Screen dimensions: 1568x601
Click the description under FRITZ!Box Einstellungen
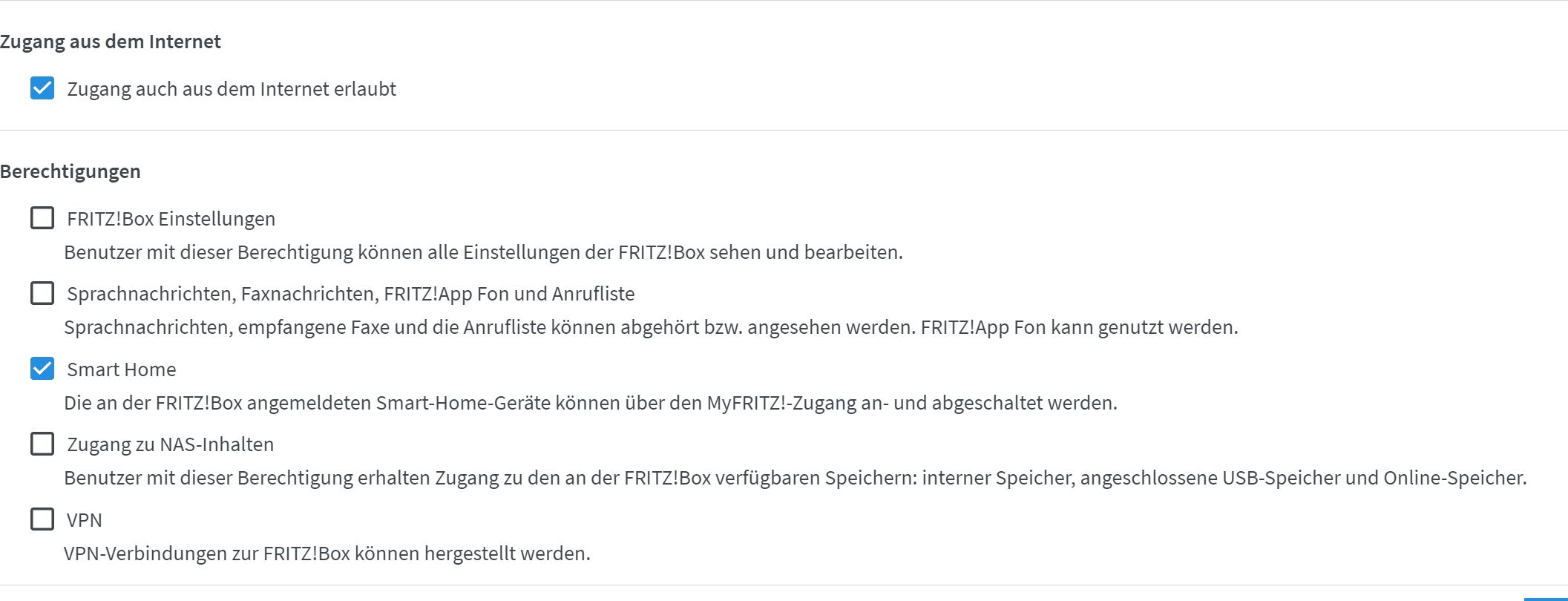[483, 252]
